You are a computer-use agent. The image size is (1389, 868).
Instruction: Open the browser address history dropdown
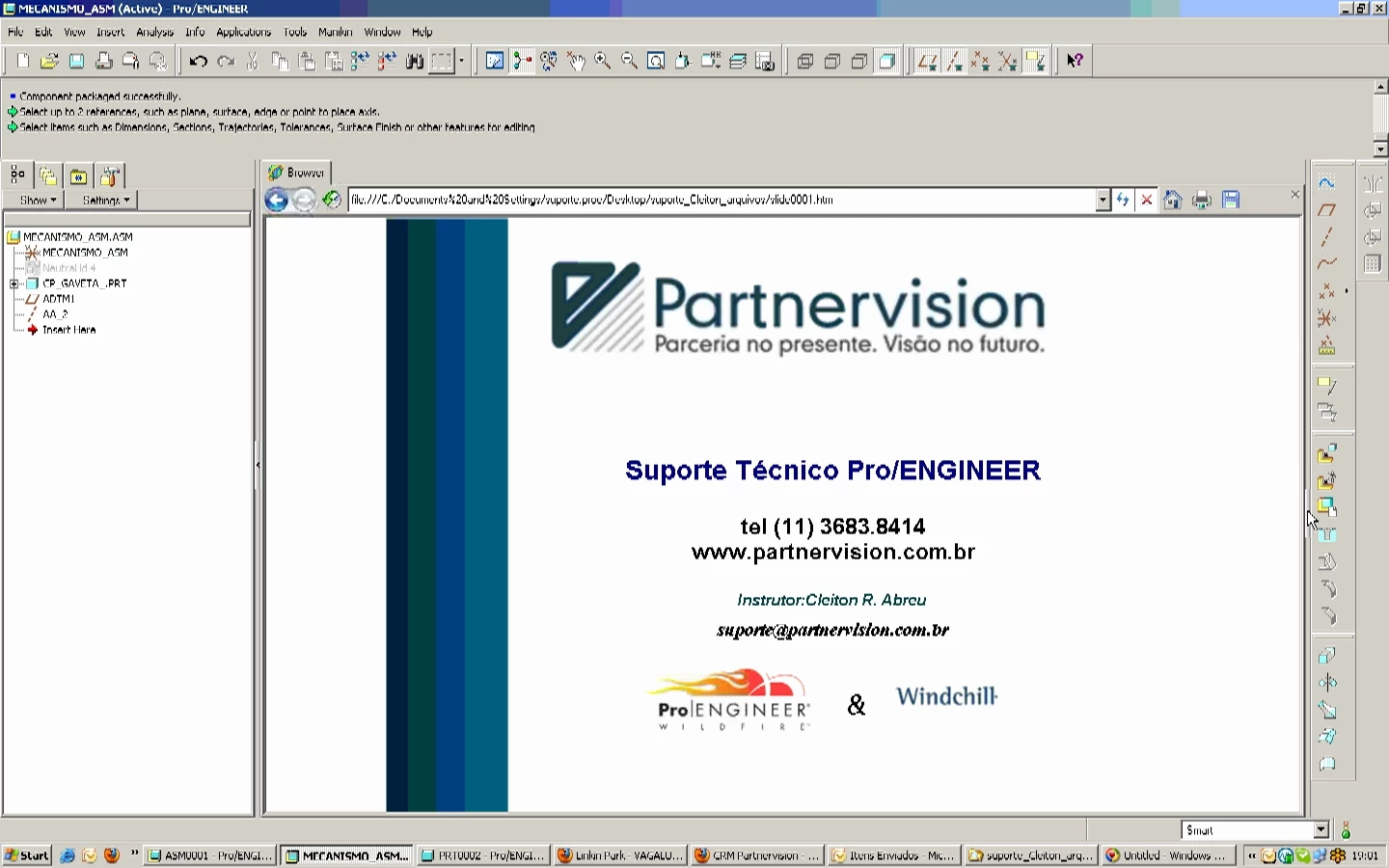(1103, 200)
